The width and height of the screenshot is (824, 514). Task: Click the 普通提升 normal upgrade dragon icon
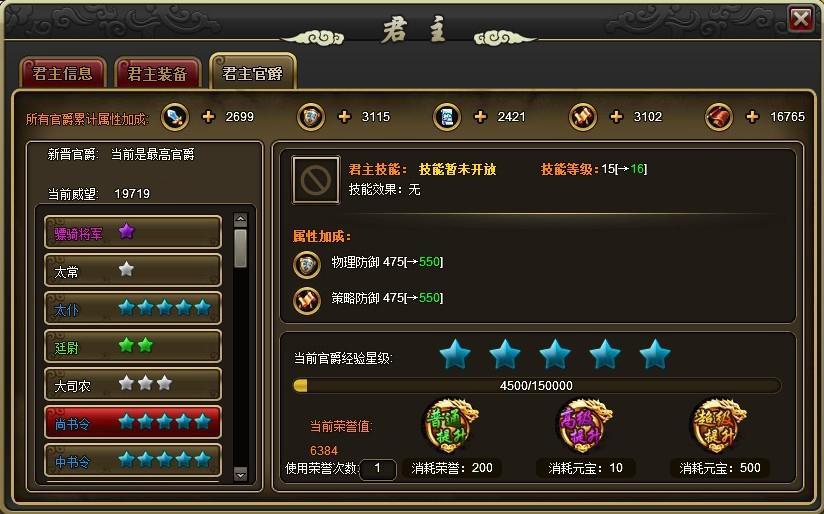click(x=450, y=426)
